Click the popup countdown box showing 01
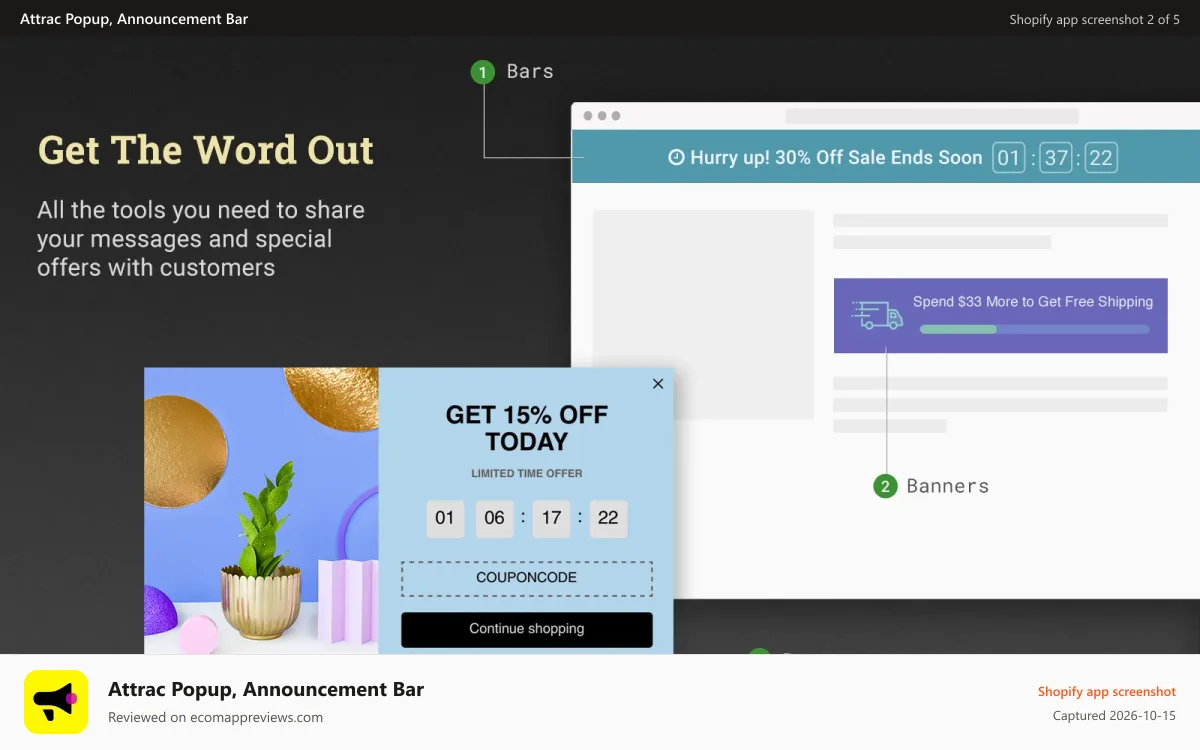The image size is (1200, 750). click(445, 518)
